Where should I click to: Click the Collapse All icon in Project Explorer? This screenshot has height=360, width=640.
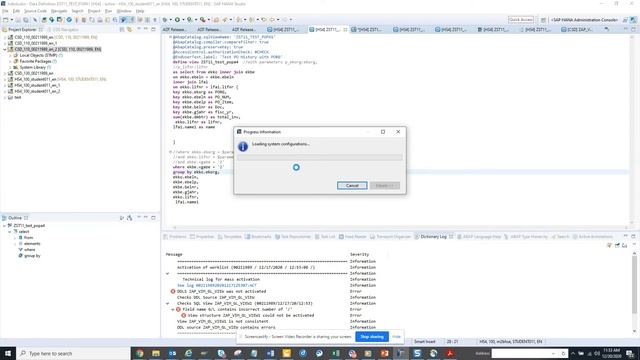(x=122, y=29)
